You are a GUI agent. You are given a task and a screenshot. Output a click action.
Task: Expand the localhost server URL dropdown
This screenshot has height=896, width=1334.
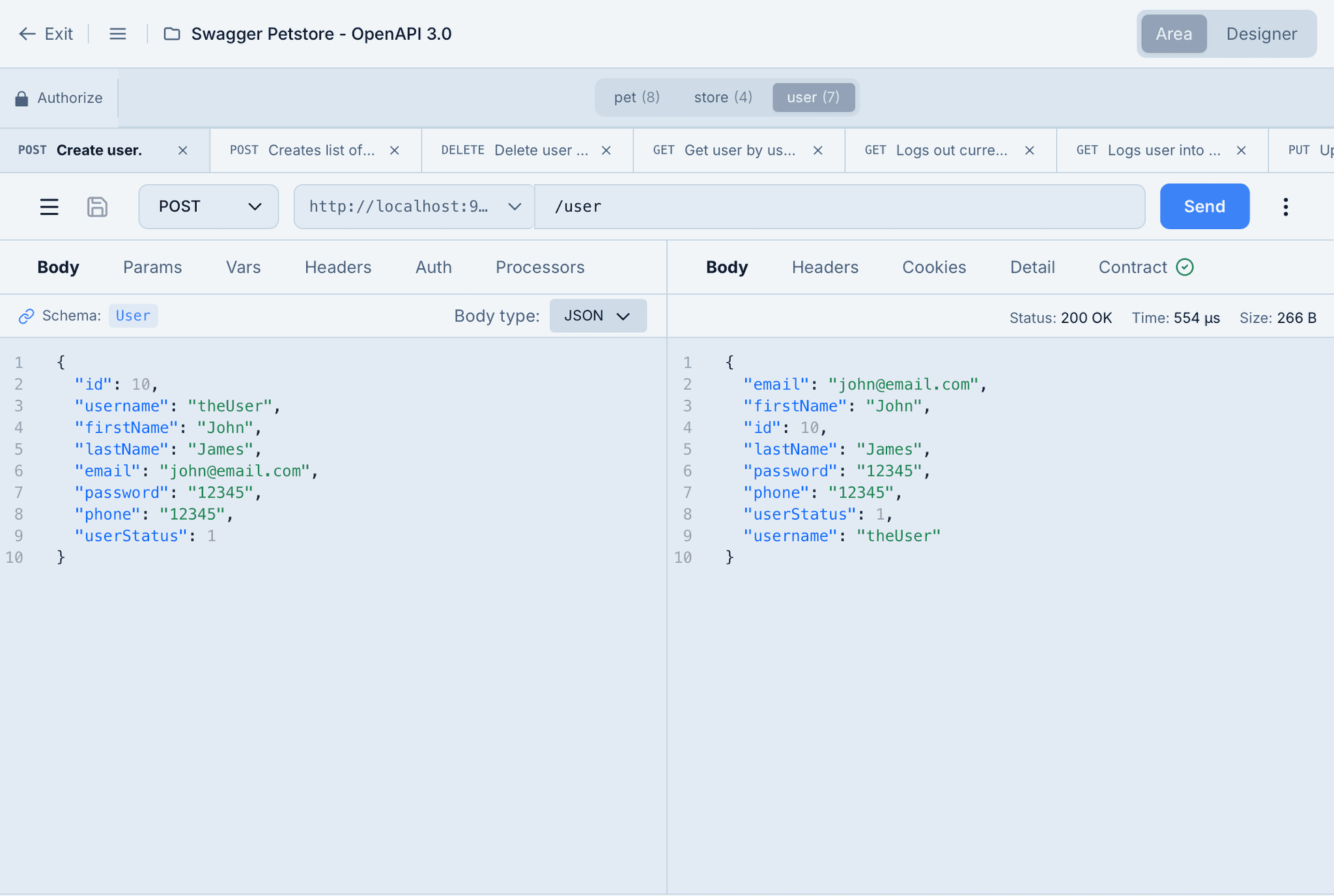pos(414,207)
